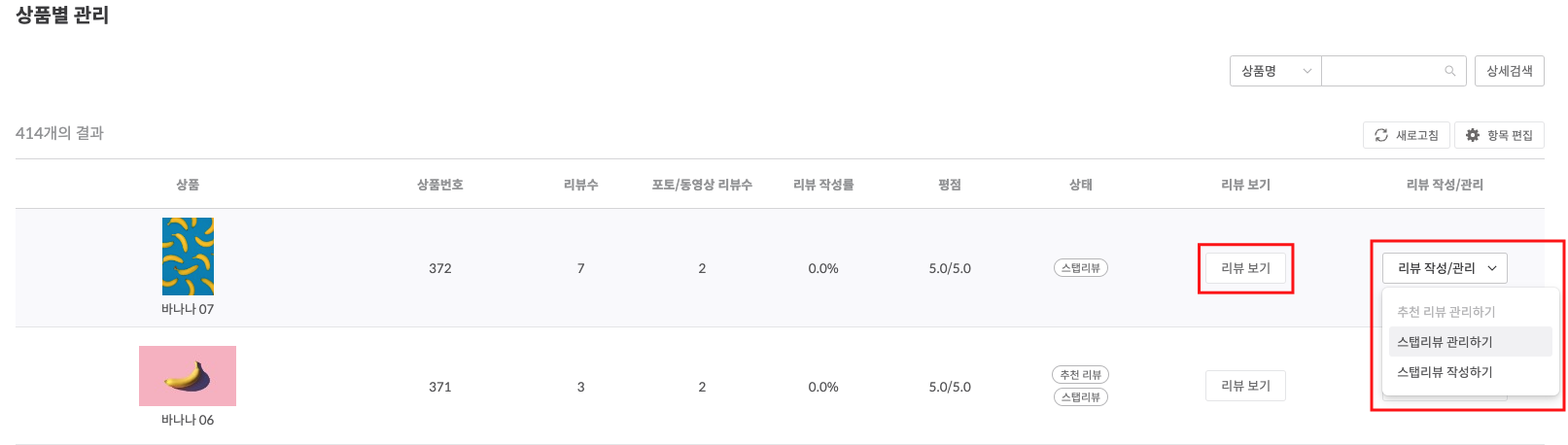The image size is (1568, 445).
Task: Click 리뷰 보기 button for 바나나 07
Action: 1245,268
